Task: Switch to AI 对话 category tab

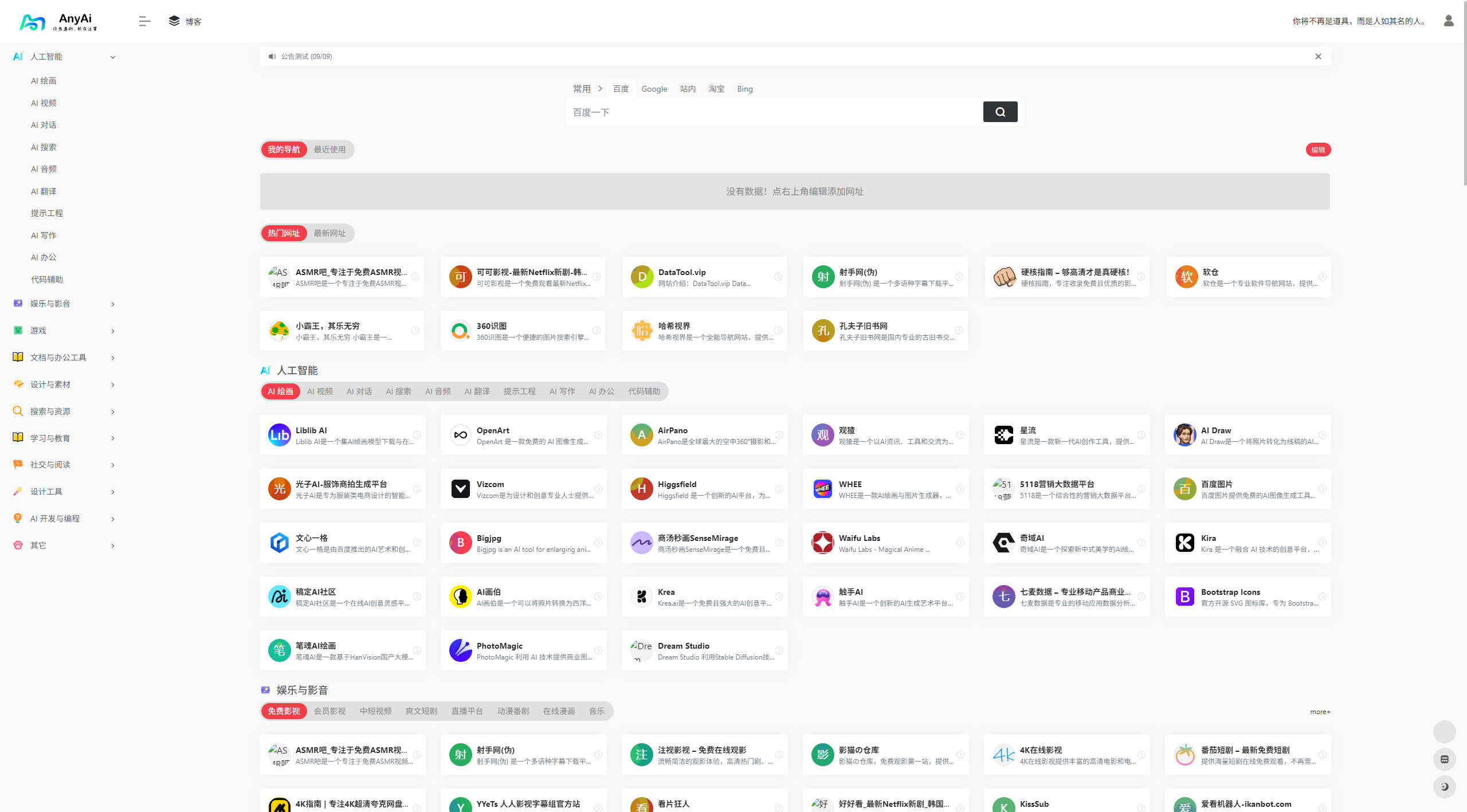Action: tap(359, 391)
